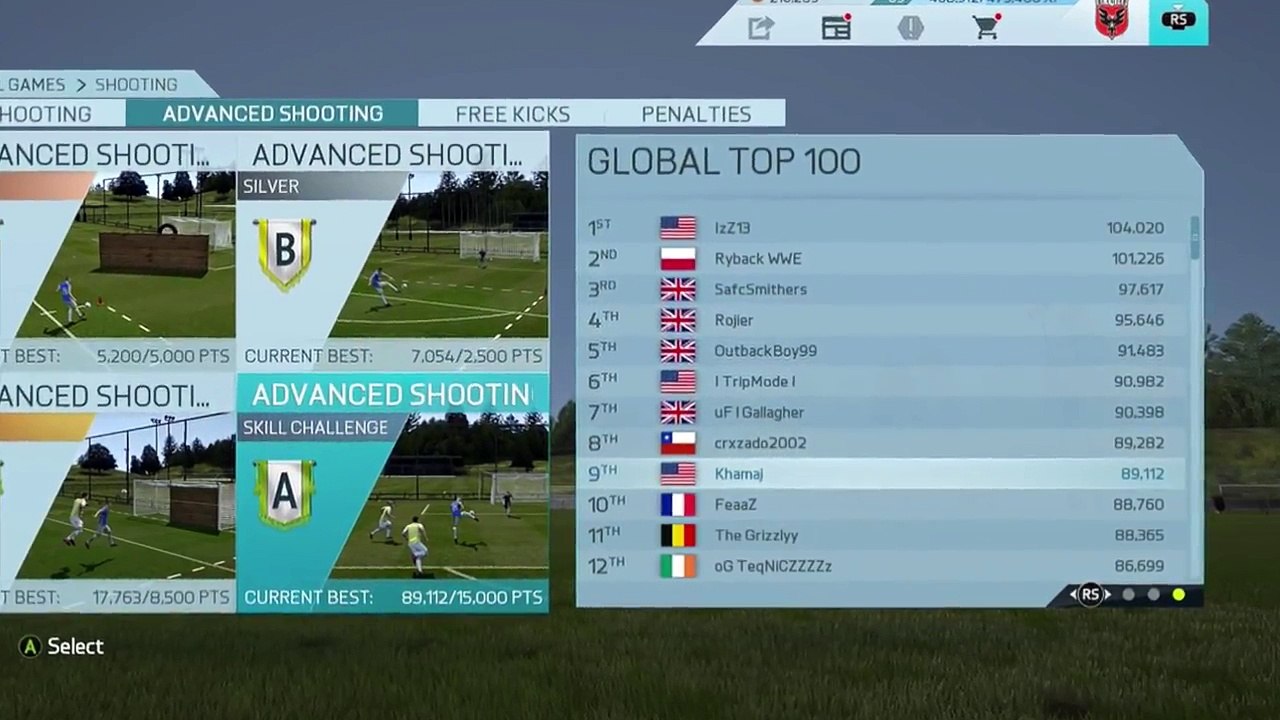
Task: Switch to the Advanced Shooting tab
Action: 272,114
